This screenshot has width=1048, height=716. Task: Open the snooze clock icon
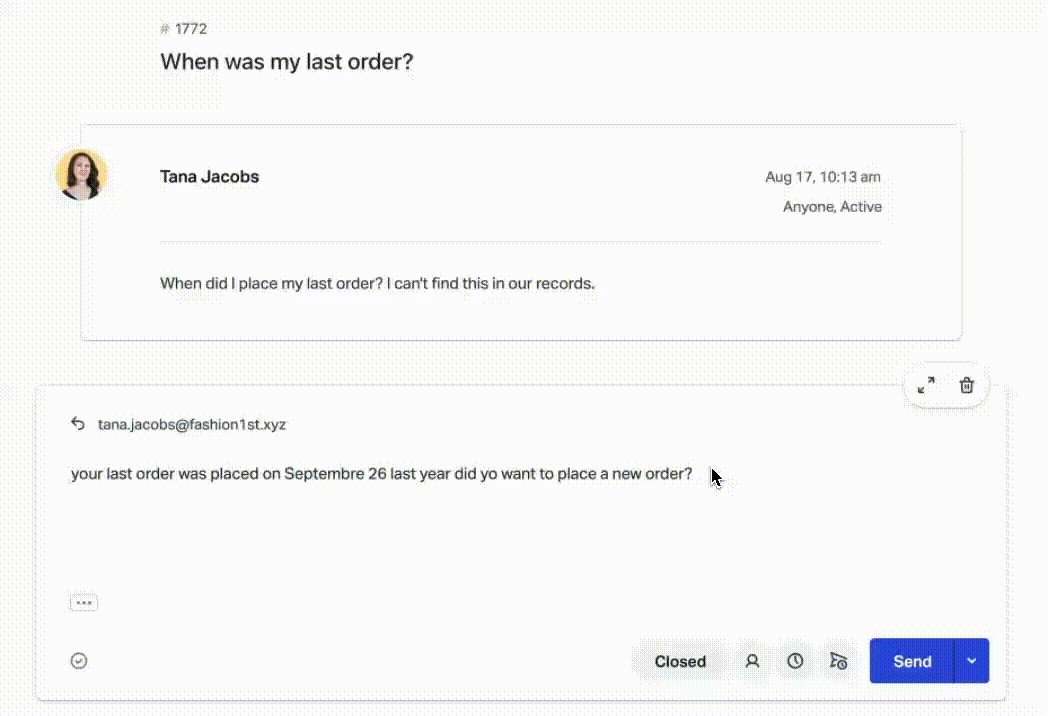(795, 661)
